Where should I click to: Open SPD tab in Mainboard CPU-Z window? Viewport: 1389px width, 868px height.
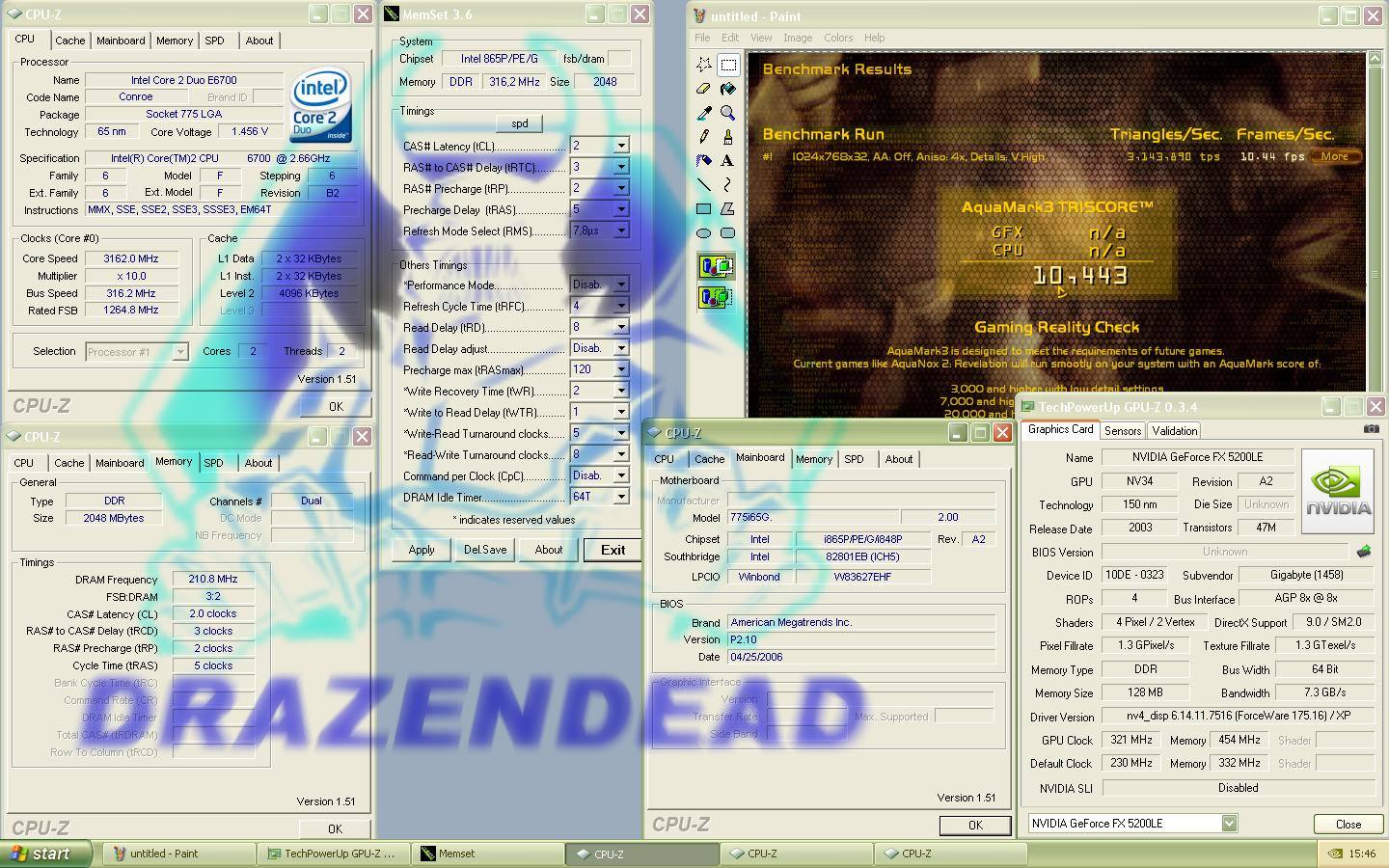[854, 459]
